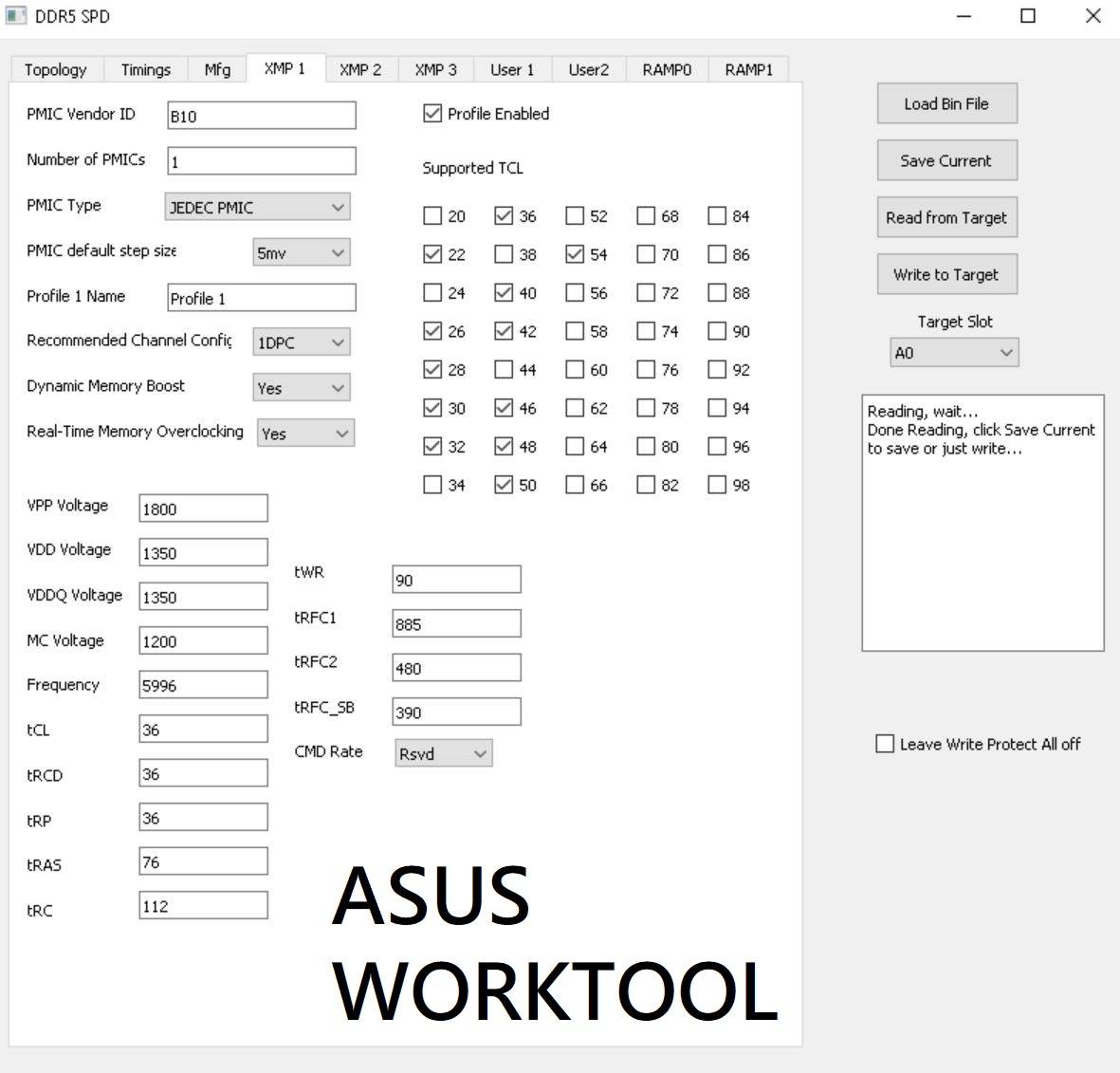Uncheck the TCL 36 checkbox
Viewport: 1120px width, 1073px height.
(x=504, y=215)
